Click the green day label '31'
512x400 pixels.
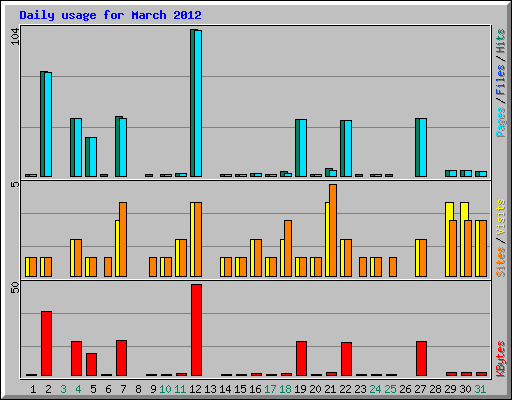[480, 389]
